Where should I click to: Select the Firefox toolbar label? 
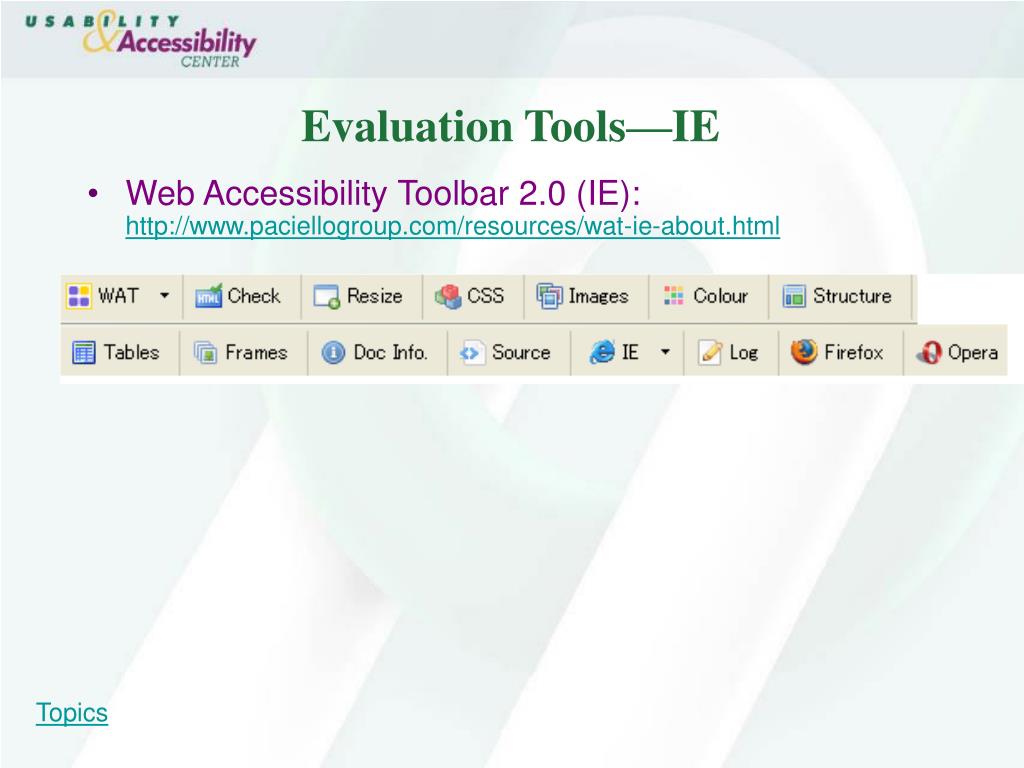[854, 353]
